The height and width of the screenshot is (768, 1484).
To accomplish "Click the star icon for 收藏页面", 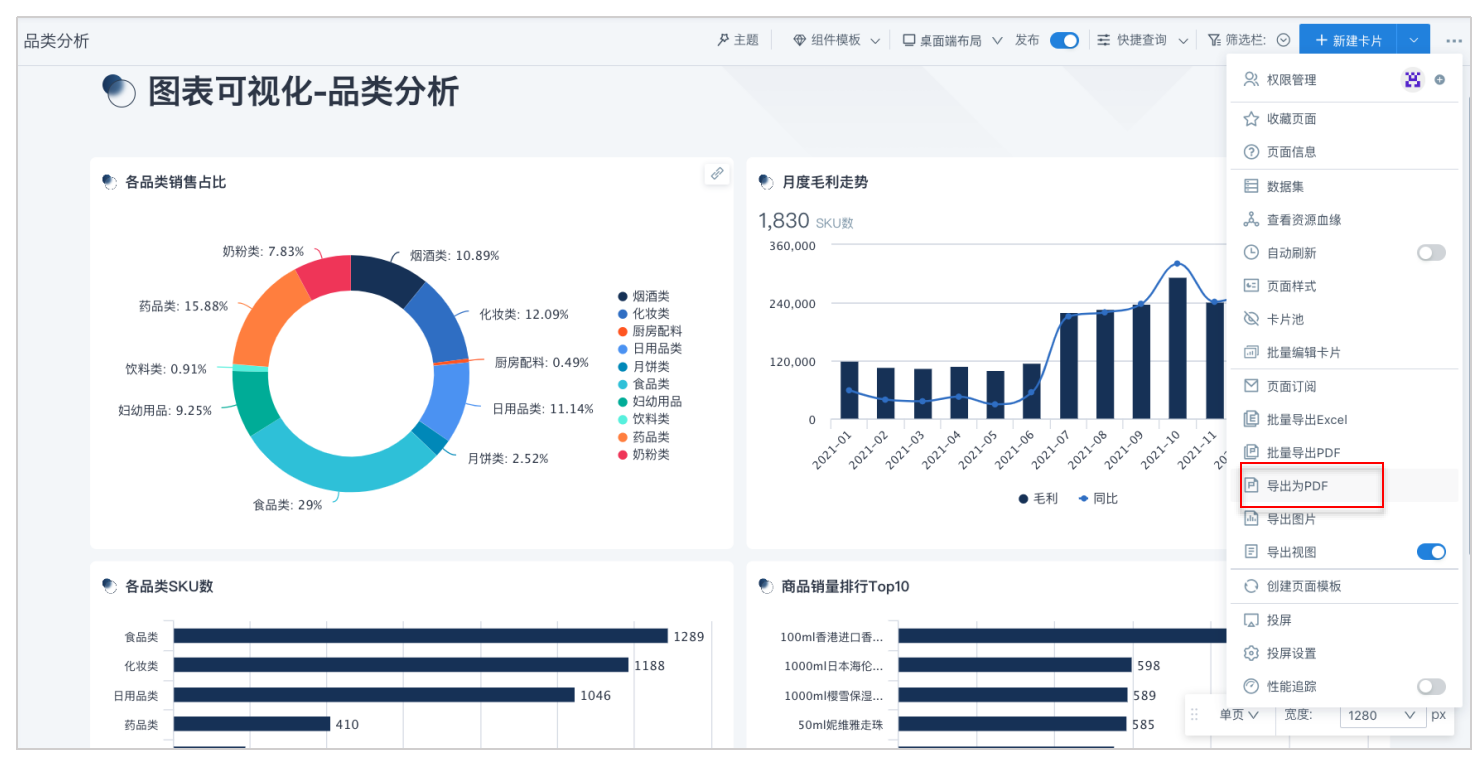I will click(x=1250, y=119).
